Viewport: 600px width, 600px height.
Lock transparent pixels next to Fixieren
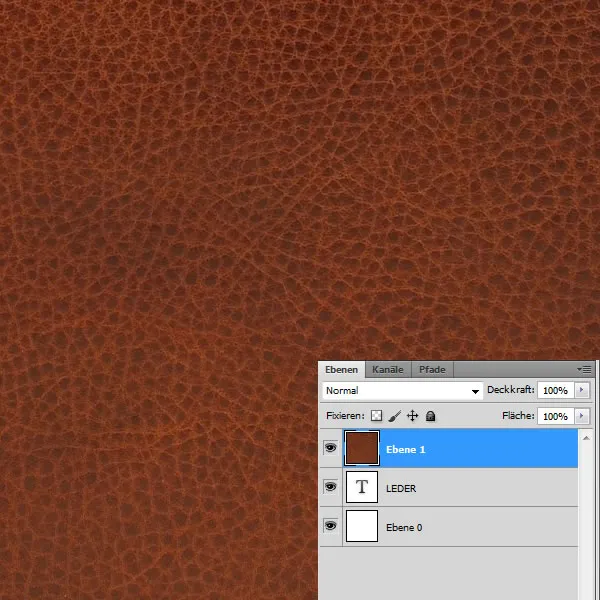[377, 416]
